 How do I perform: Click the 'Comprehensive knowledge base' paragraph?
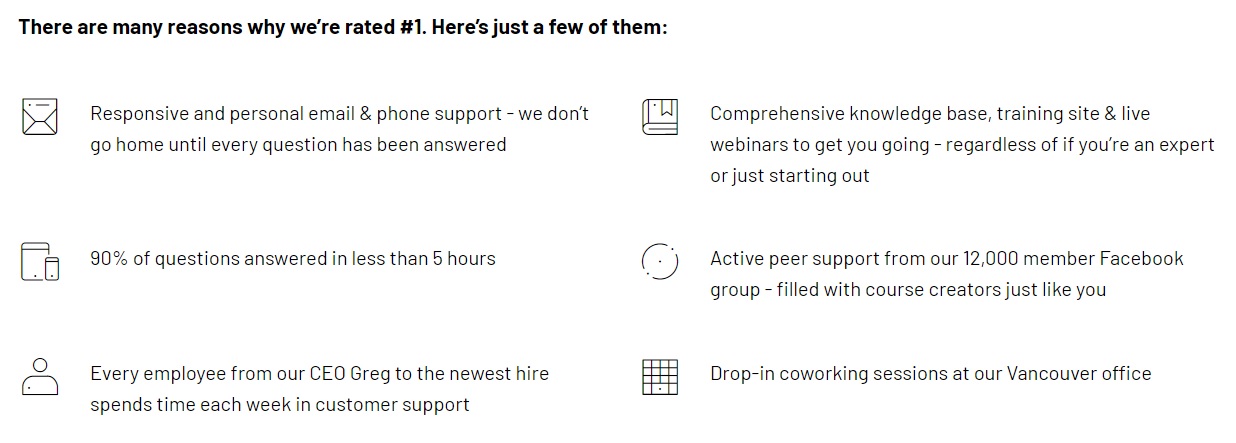[x=962, y=144]
